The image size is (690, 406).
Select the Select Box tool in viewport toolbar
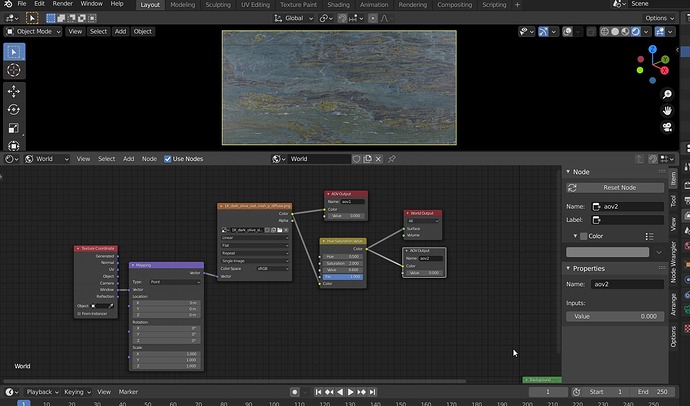14,52
